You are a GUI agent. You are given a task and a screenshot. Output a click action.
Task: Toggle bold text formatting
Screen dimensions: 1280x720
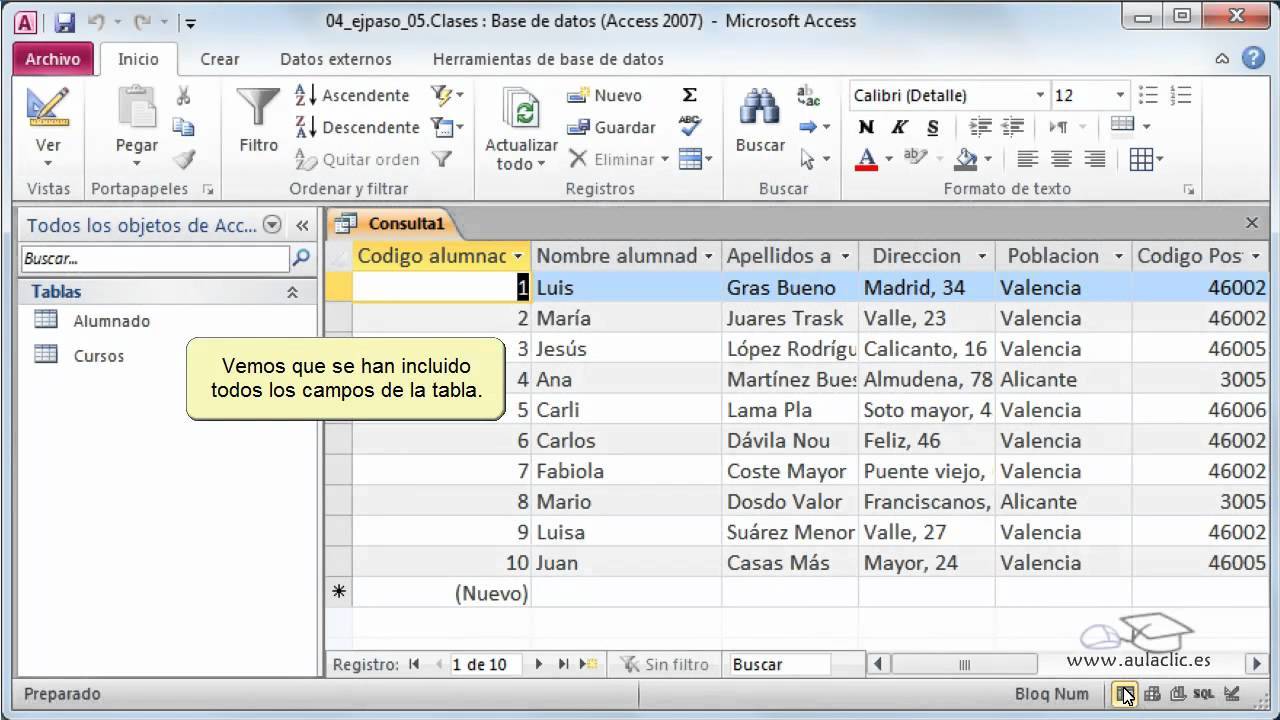[x=866, y=127]
